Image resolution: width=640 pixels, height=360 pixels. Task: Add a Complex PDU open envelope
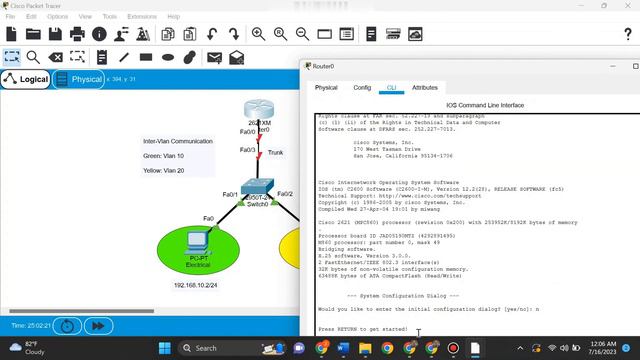(236, 58)
